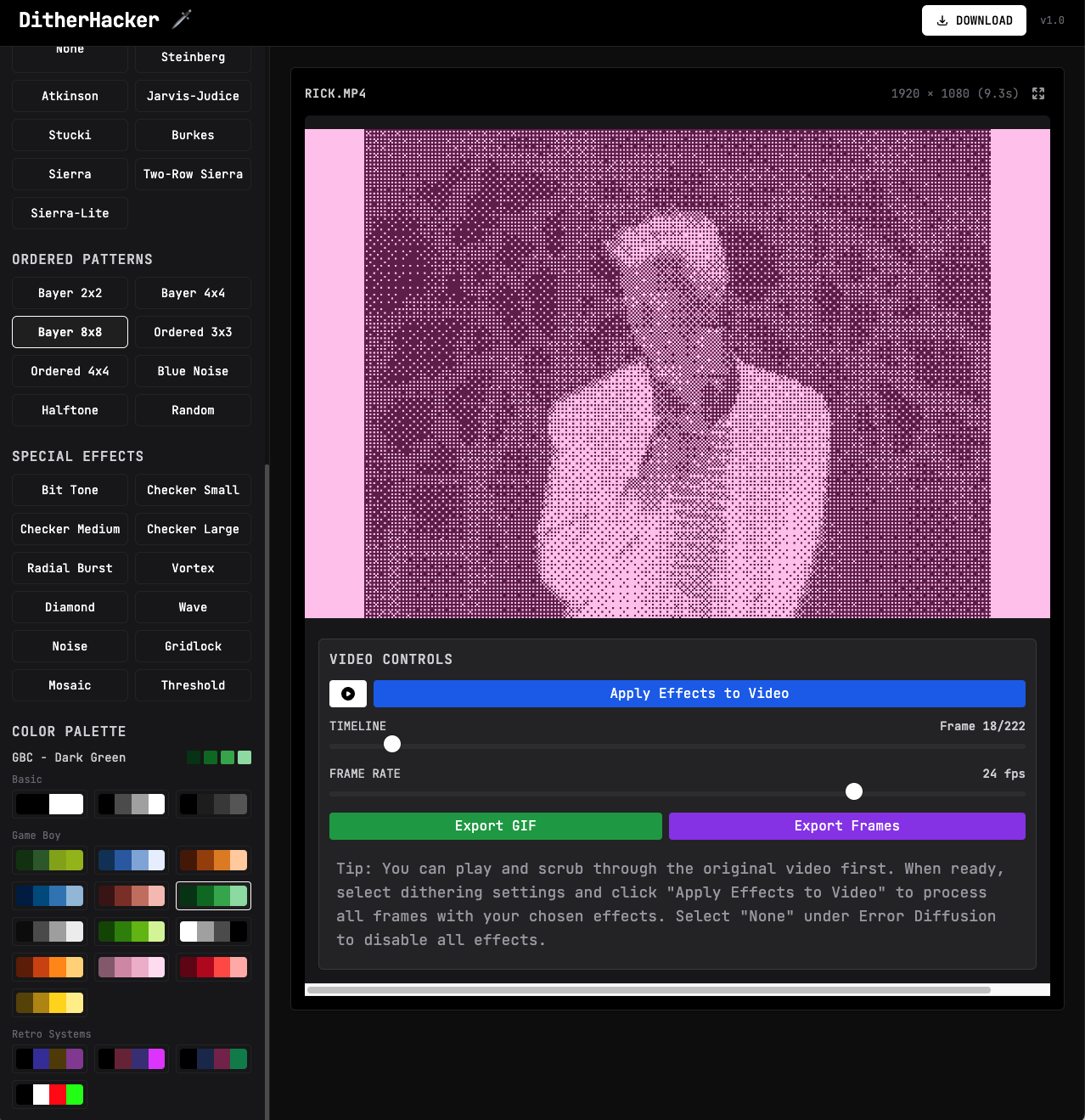This screenshot has width=1085, height=1120.
Task: Click the horizontal scrollbar below the video panel
Action: click(649, 990)
